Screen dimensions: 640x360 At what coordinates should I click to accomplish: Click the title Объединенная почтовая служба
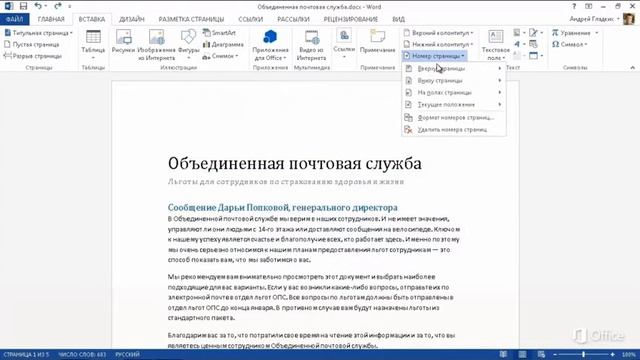[x=295, y=163]
